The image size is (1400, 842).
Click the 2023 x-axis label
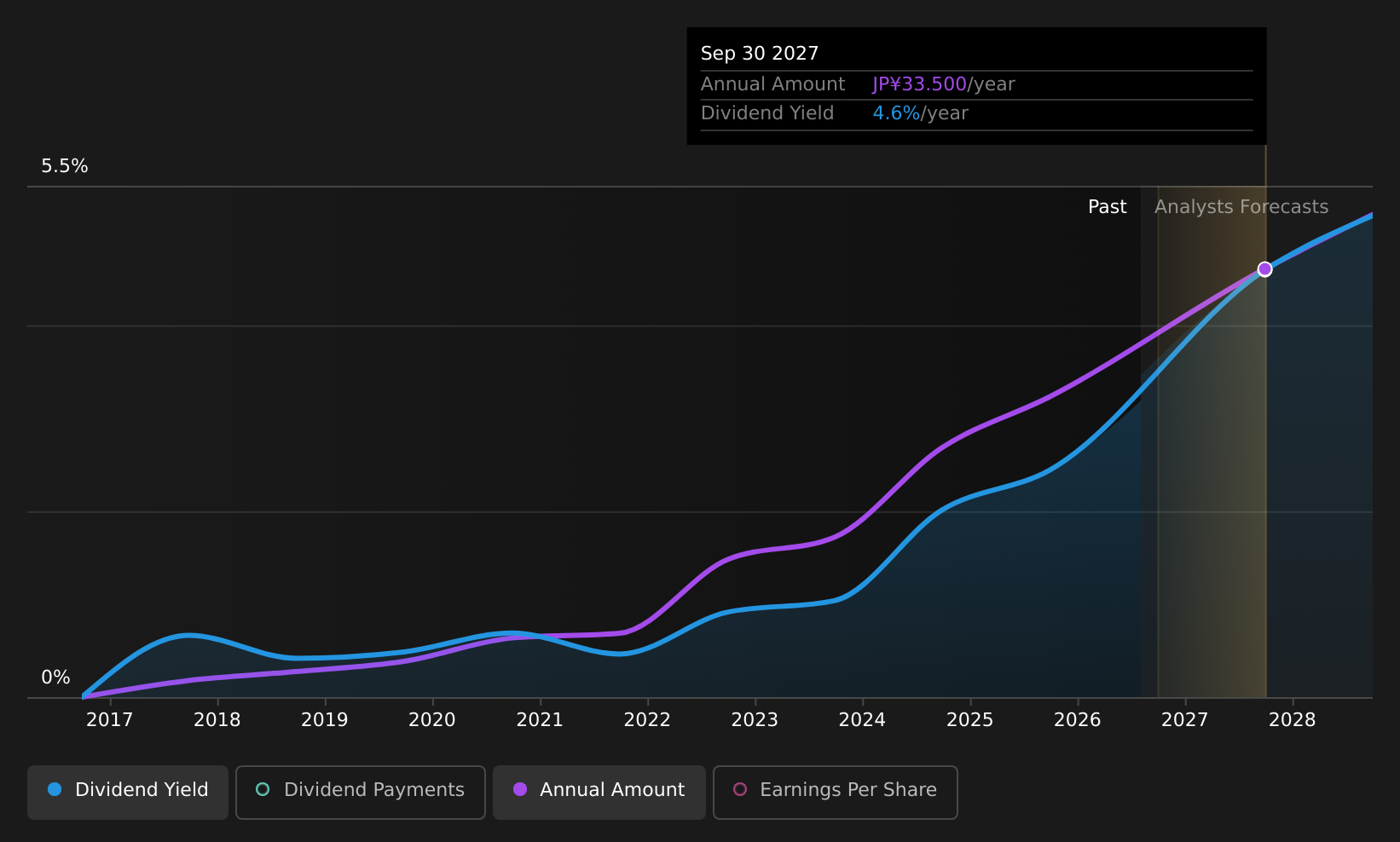(x=755, y=720)
